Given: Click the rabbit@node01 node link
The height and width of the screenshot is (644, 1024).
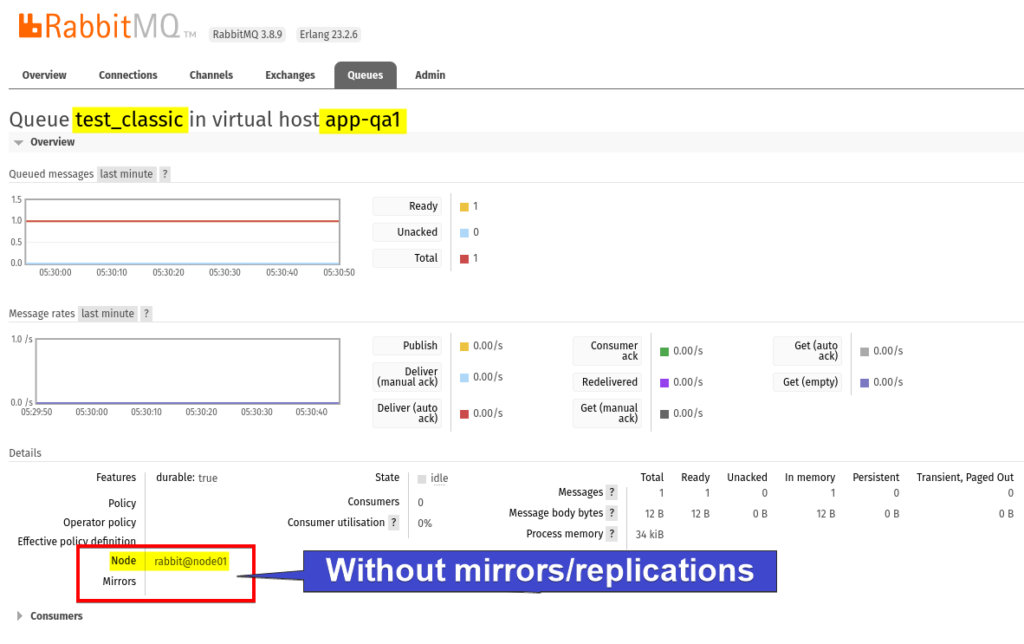Looking at the screenshot, I should point(190,561).
